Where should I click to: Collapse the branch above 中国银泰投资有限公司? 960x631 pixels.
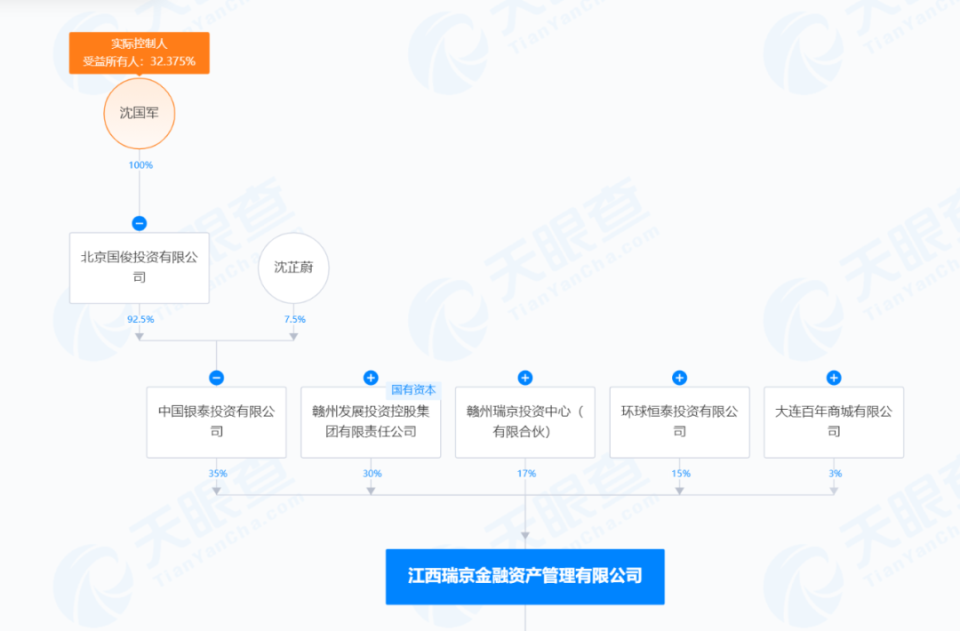pyautogui.click(x=216, y=377)
